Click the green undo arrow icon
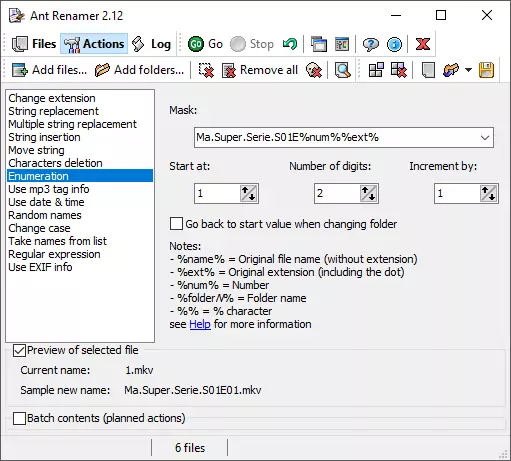The width and height of the screenshot is (511, 461). pyautogui.click(x=289, y=44)
